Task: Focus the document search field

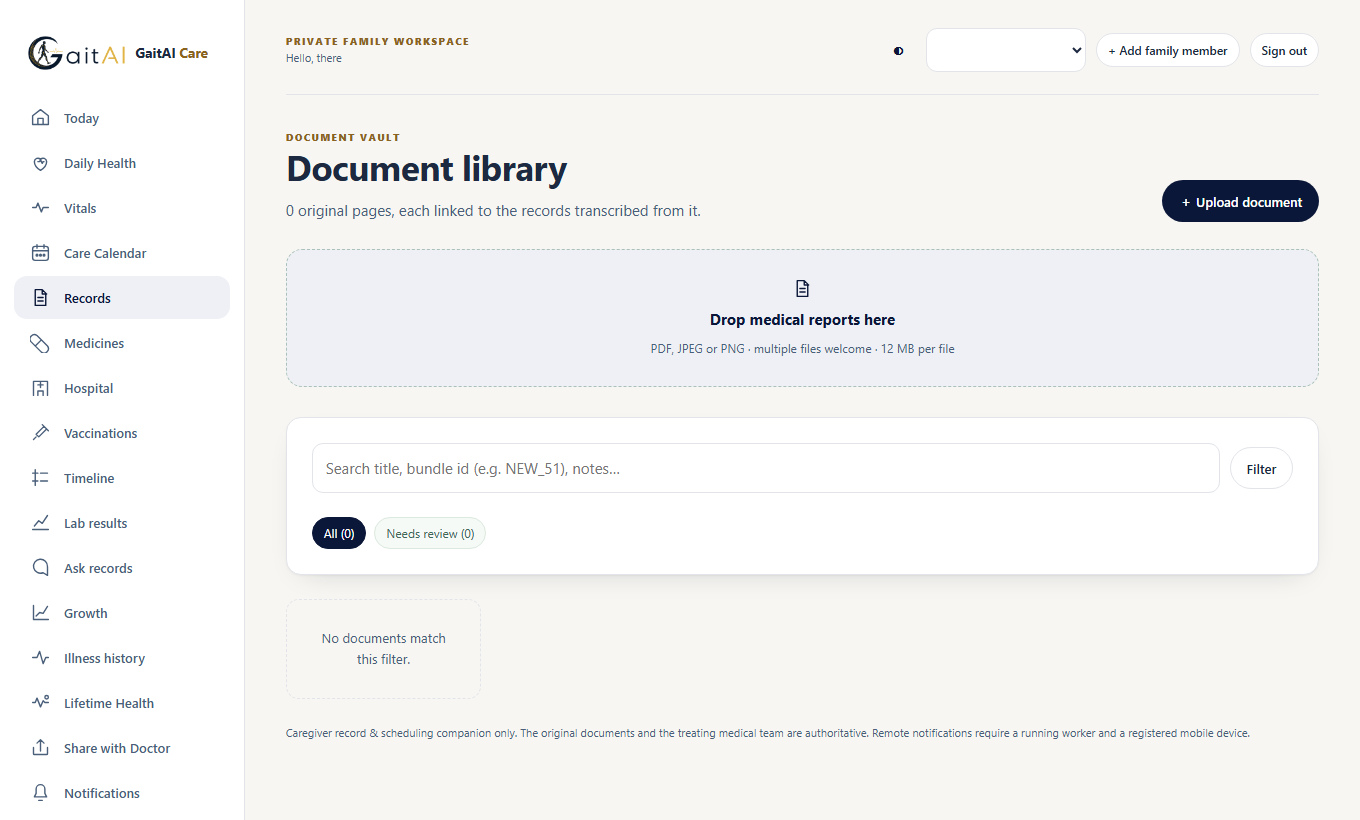Action: click(x=766, y=468)
